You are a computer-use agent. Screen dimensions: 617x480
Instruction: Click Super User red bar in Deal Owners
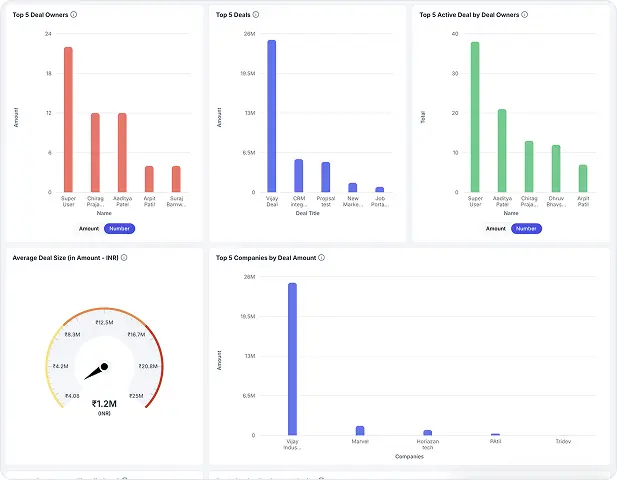point(68,119)
